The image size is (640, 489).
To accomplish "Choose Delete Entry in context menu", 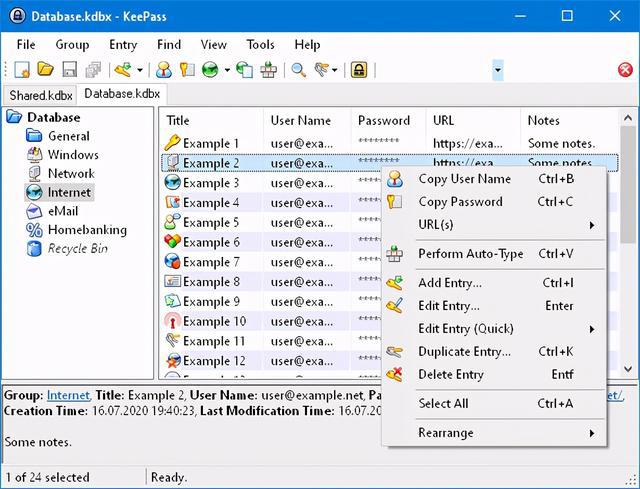I will click(x=494, y=374).
